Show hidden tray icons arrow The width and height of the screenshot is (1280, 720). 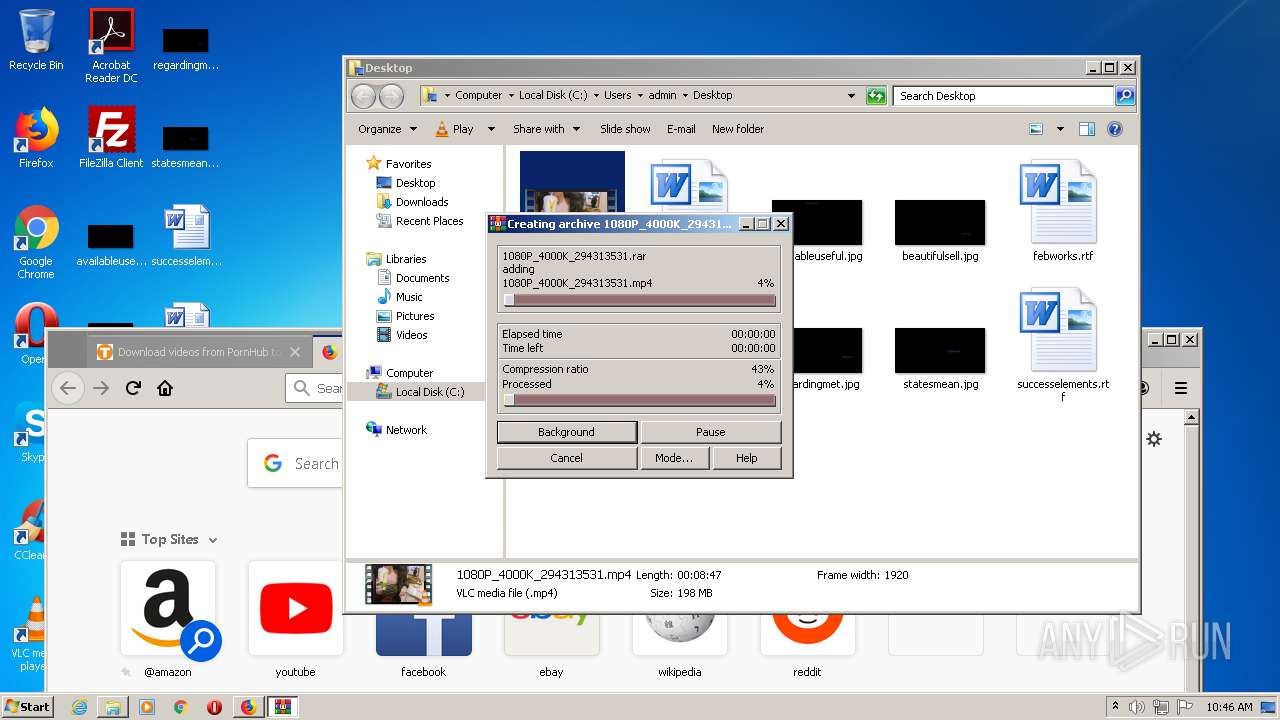[1116, 707]
